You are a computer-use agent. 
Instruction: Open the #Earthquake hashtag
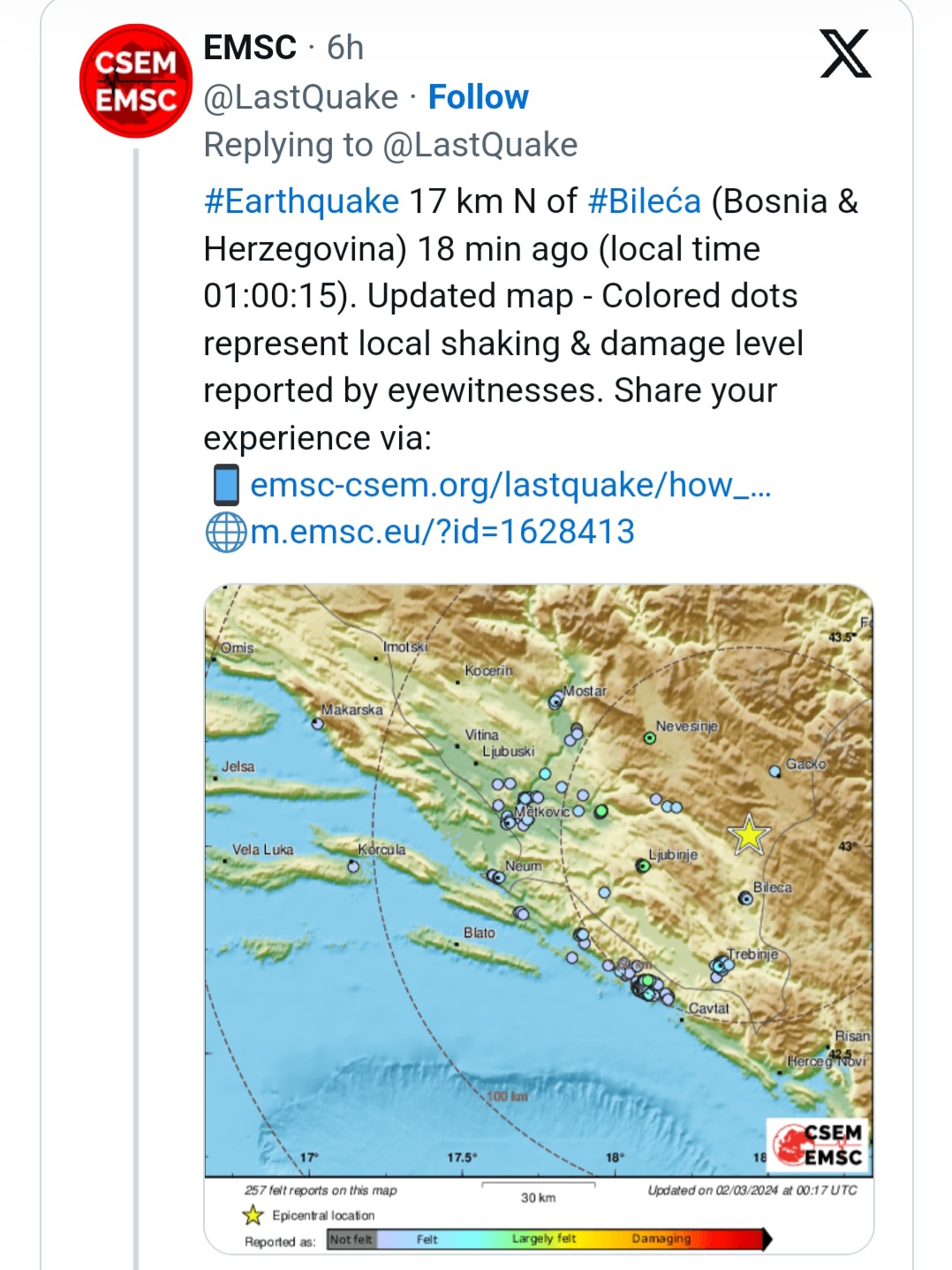coord(301,201)
